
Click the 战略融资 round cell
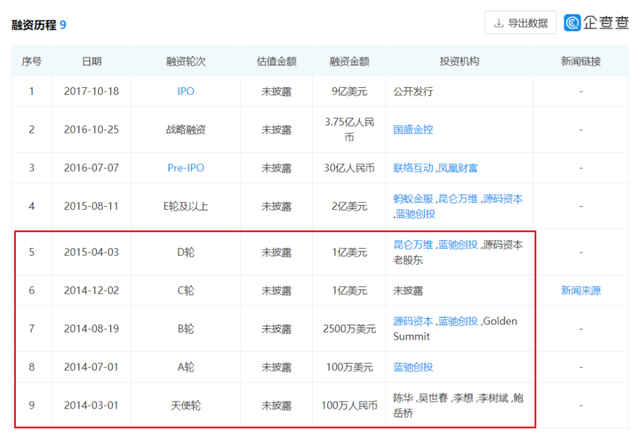[x=186, y=129]
